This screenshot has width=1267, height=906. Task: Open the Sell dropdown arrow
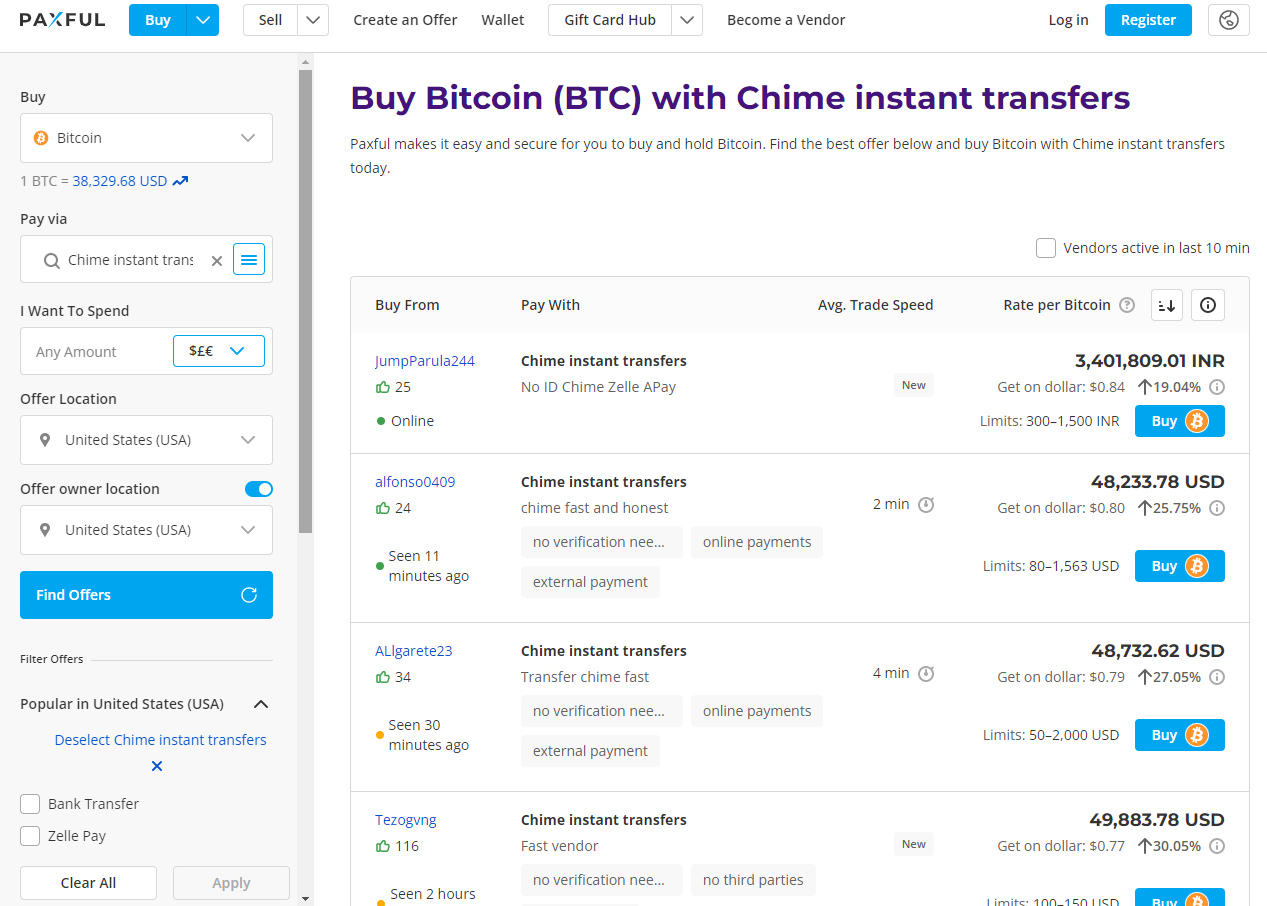pyautogui.click(x=313, y=20)
